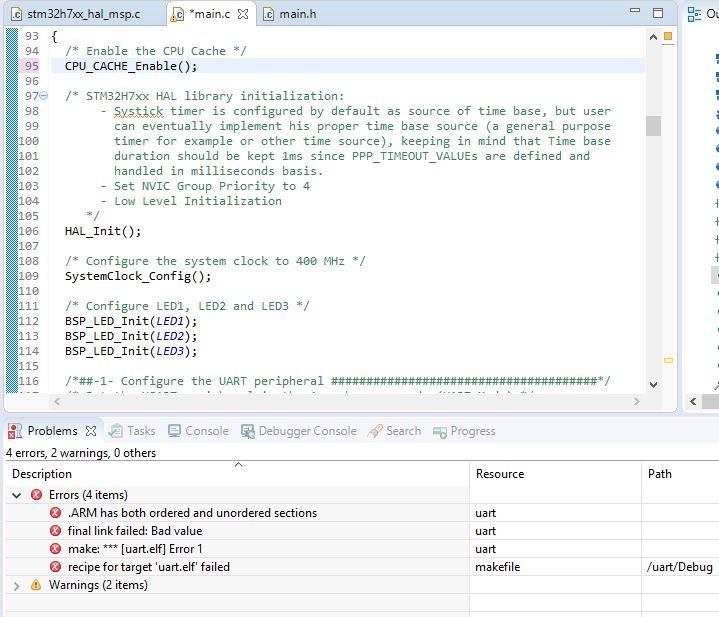
Task: Open the Debugger Console tab
Action: coord(299,431)
